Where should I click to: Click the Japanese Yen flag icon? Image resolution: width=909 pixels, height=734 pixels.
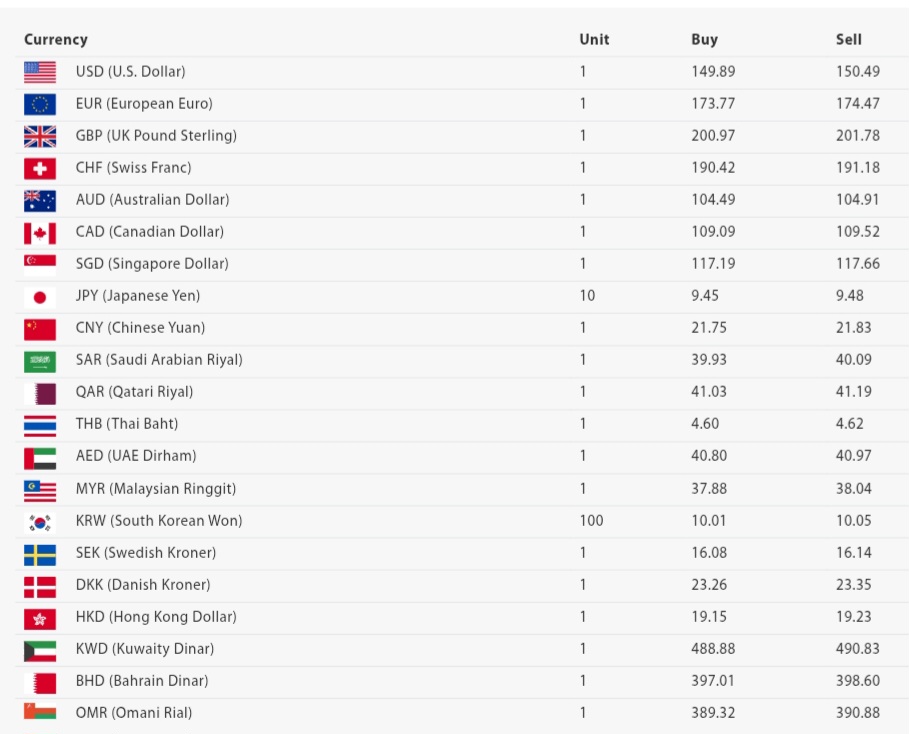point(40,296)
